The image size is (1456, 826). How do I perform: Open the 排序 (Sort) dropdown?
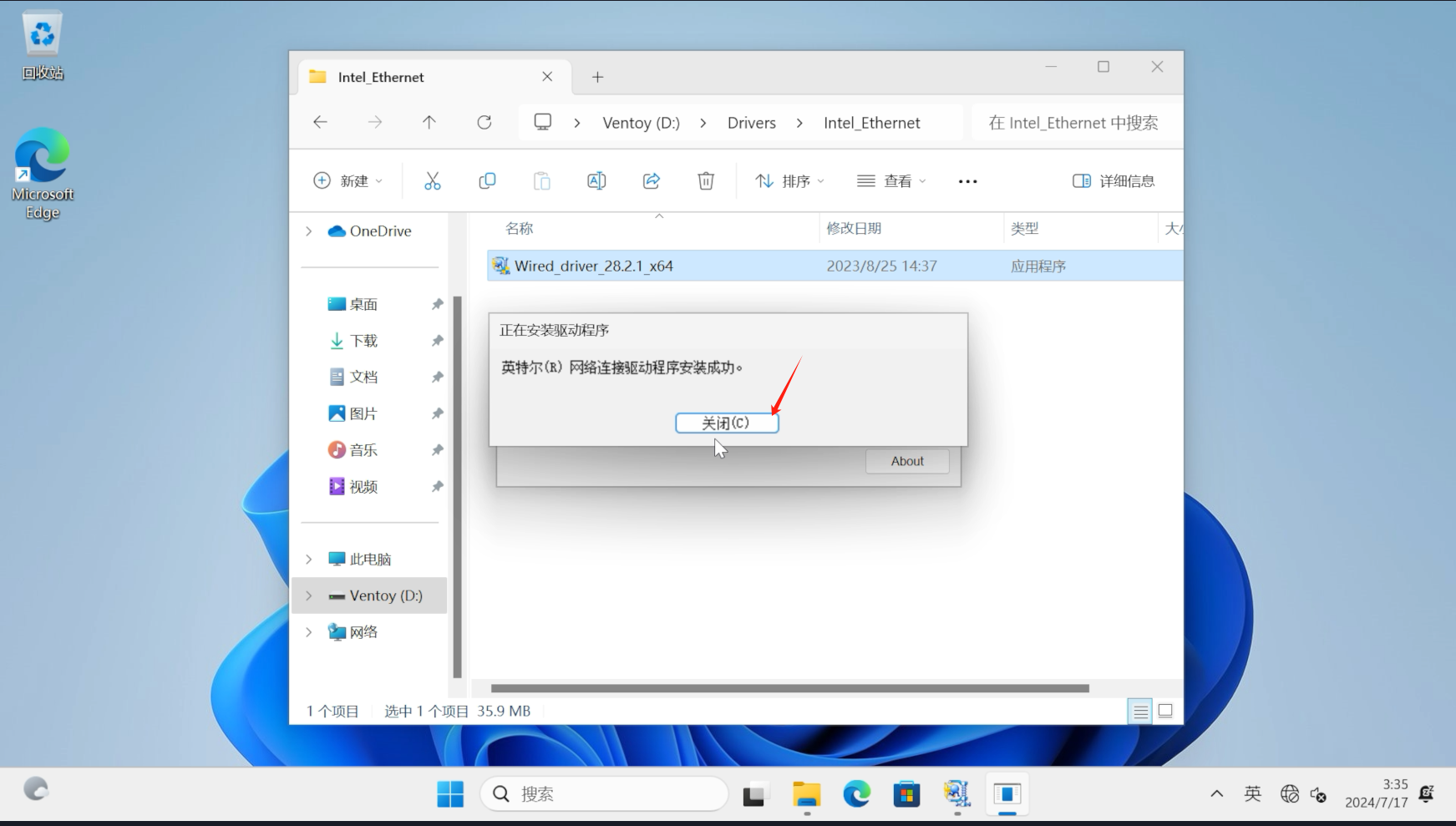click(789, 180)
